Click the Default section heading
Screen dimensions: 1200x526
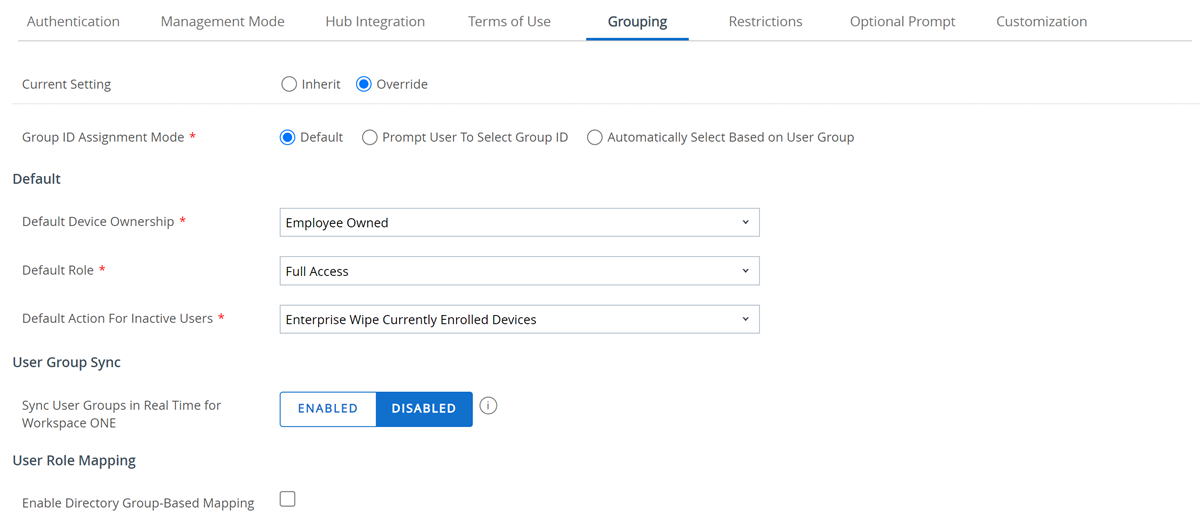pos(36,178)
